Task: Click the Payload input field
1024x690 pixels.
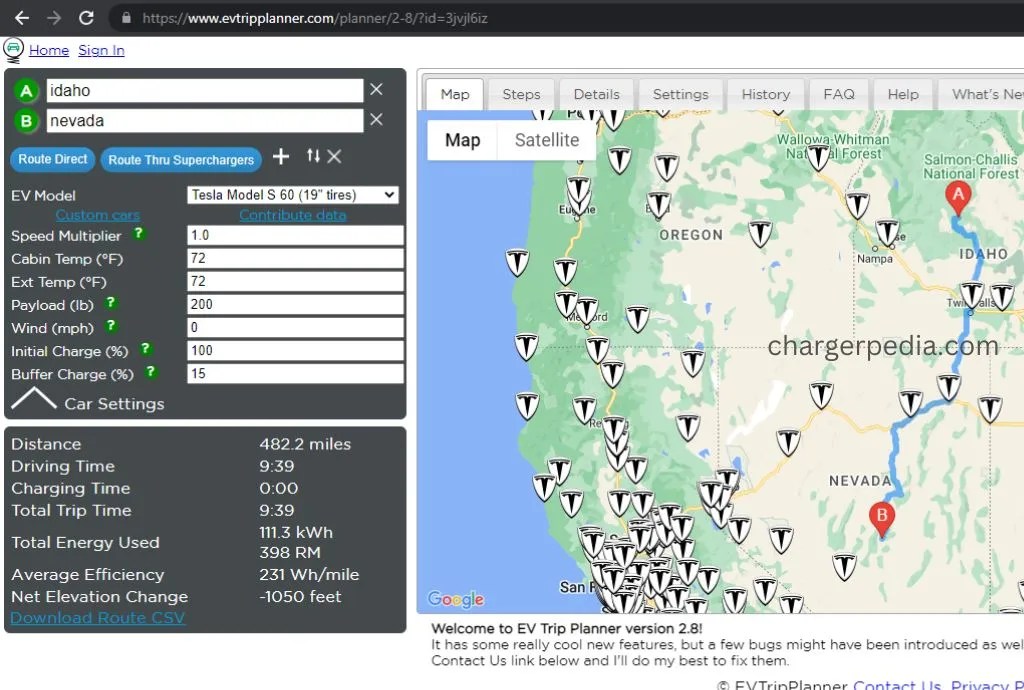Action: tap(294, 304)
